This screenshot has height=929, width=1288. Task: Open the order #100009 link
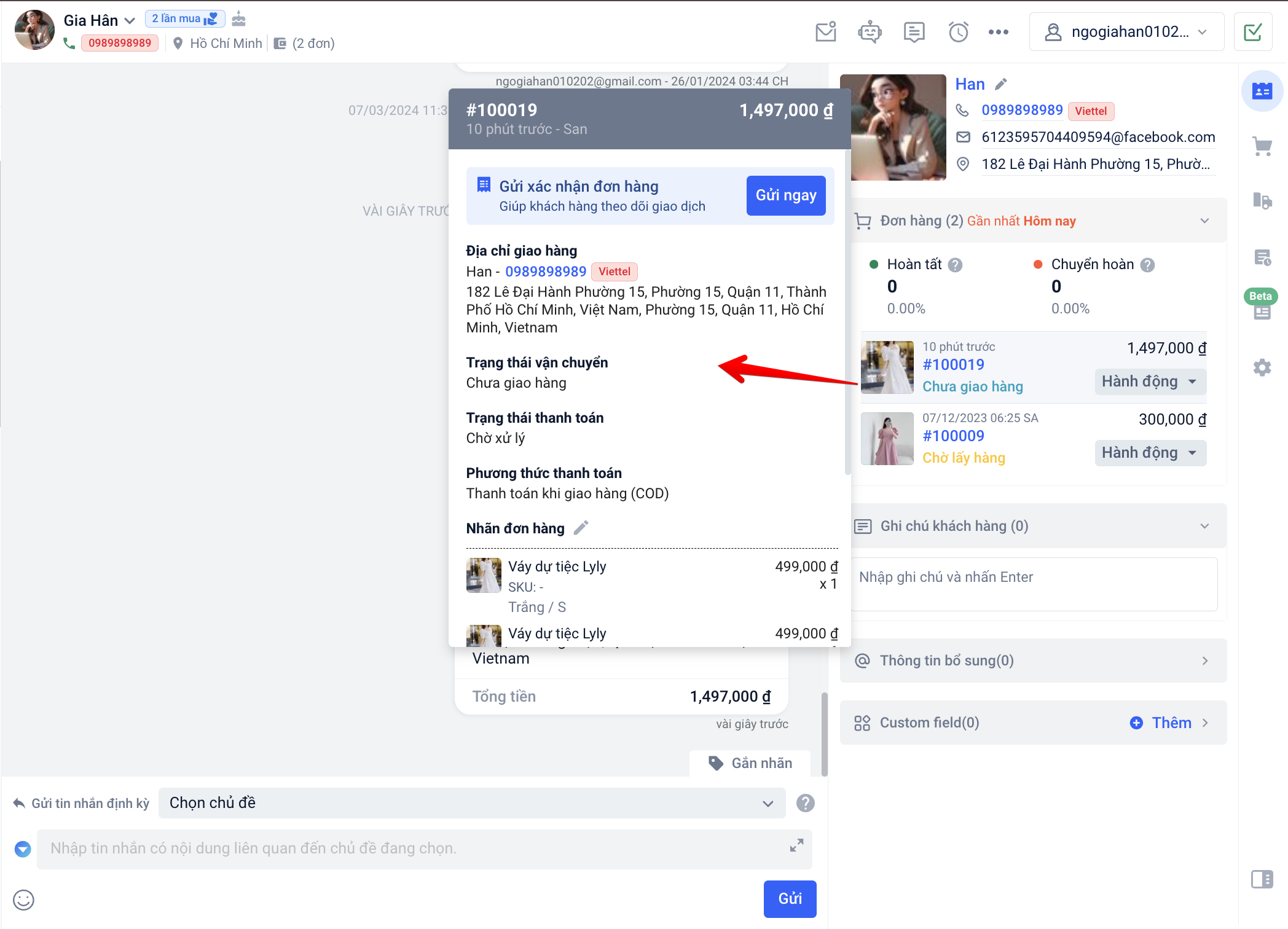(953, 436)
